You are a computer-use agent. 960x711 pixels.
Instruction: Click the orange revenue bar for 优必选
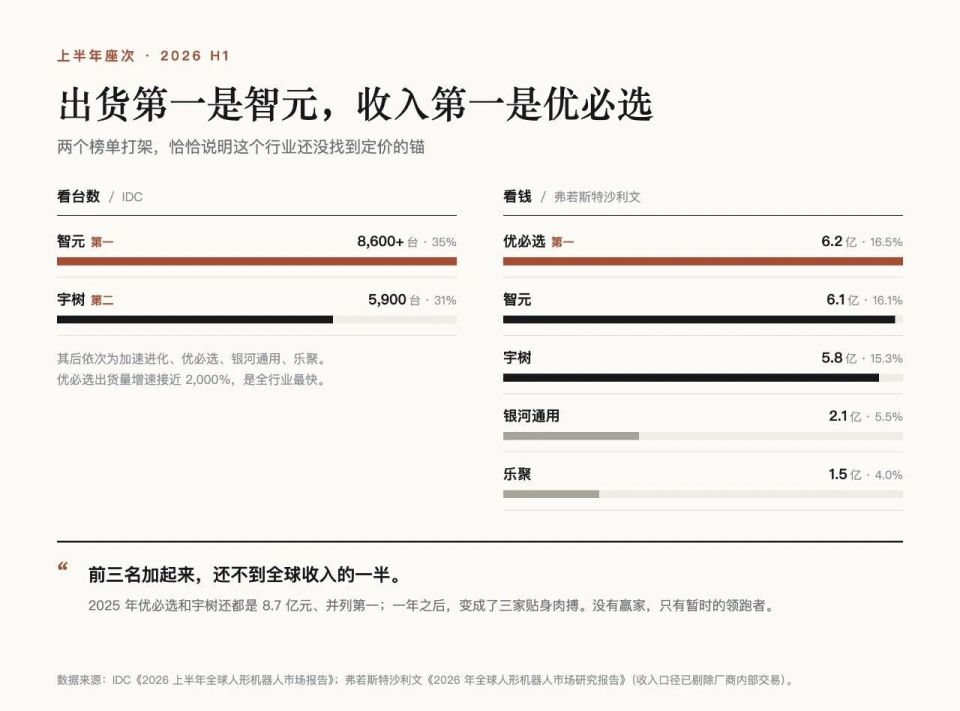click(x=703, y=261)
